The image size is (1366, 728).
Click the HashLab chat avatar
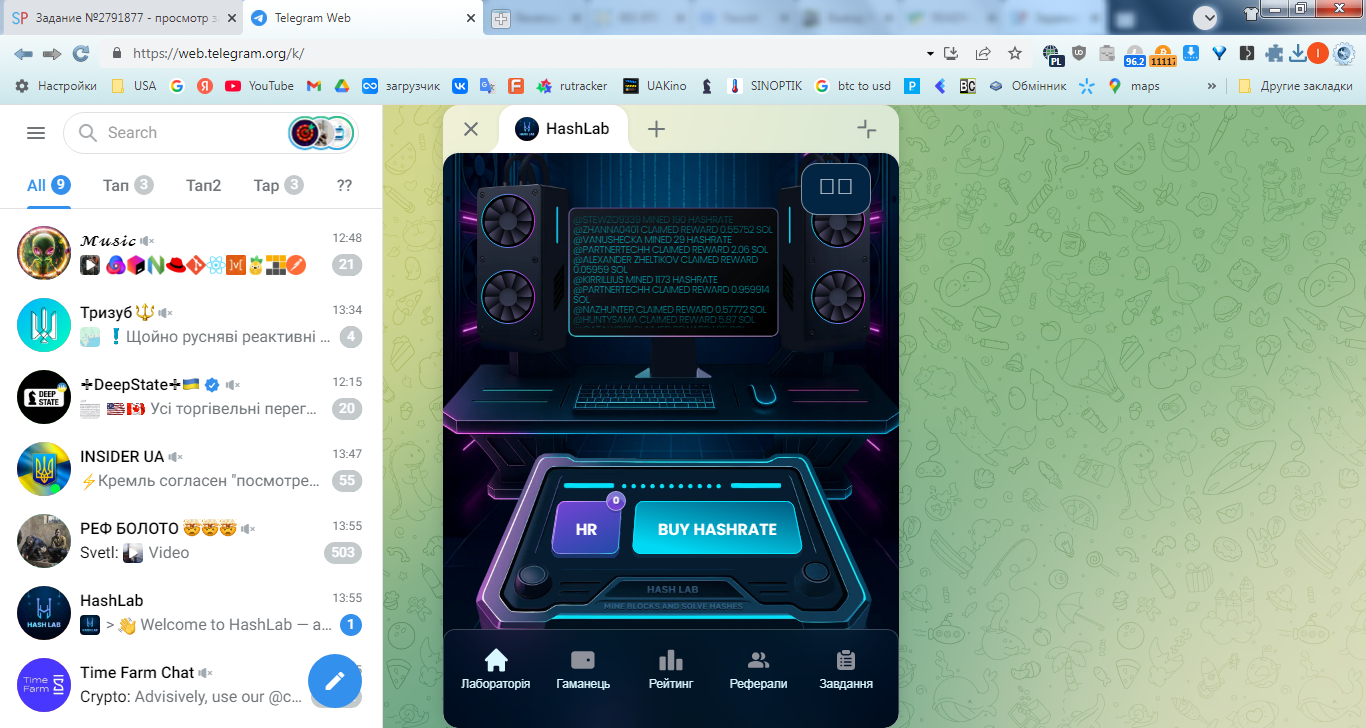[x=44, y=613]
